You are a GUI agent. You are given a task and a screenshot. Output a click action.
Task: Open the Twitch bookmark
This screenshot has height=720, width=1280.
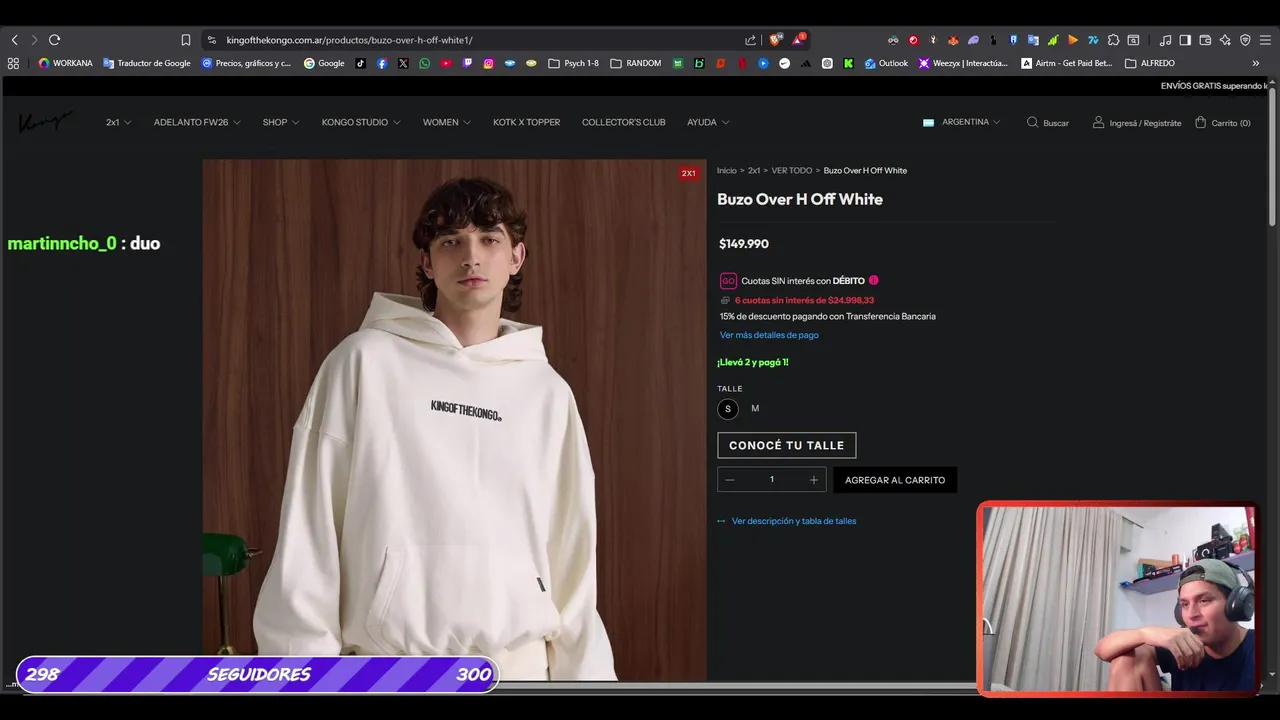(x=467, y=63)
